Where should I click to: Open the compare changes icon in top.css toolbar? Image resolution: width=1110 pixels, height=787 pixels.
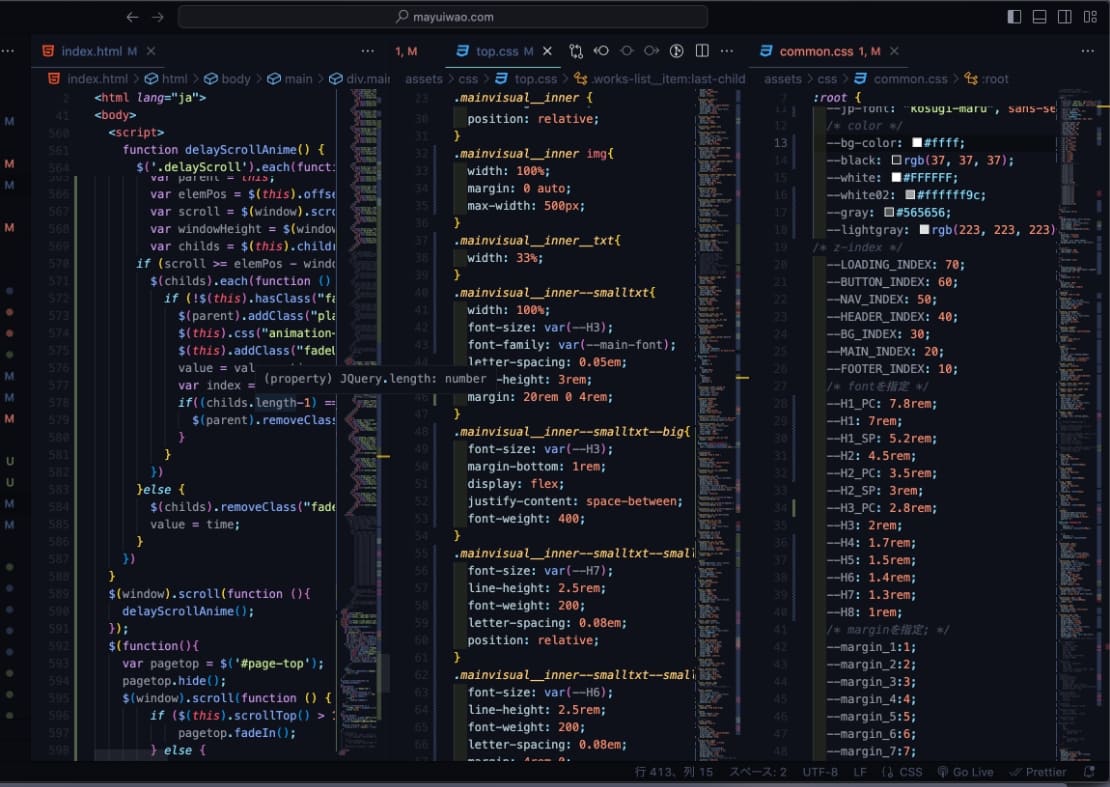(576, 51)
